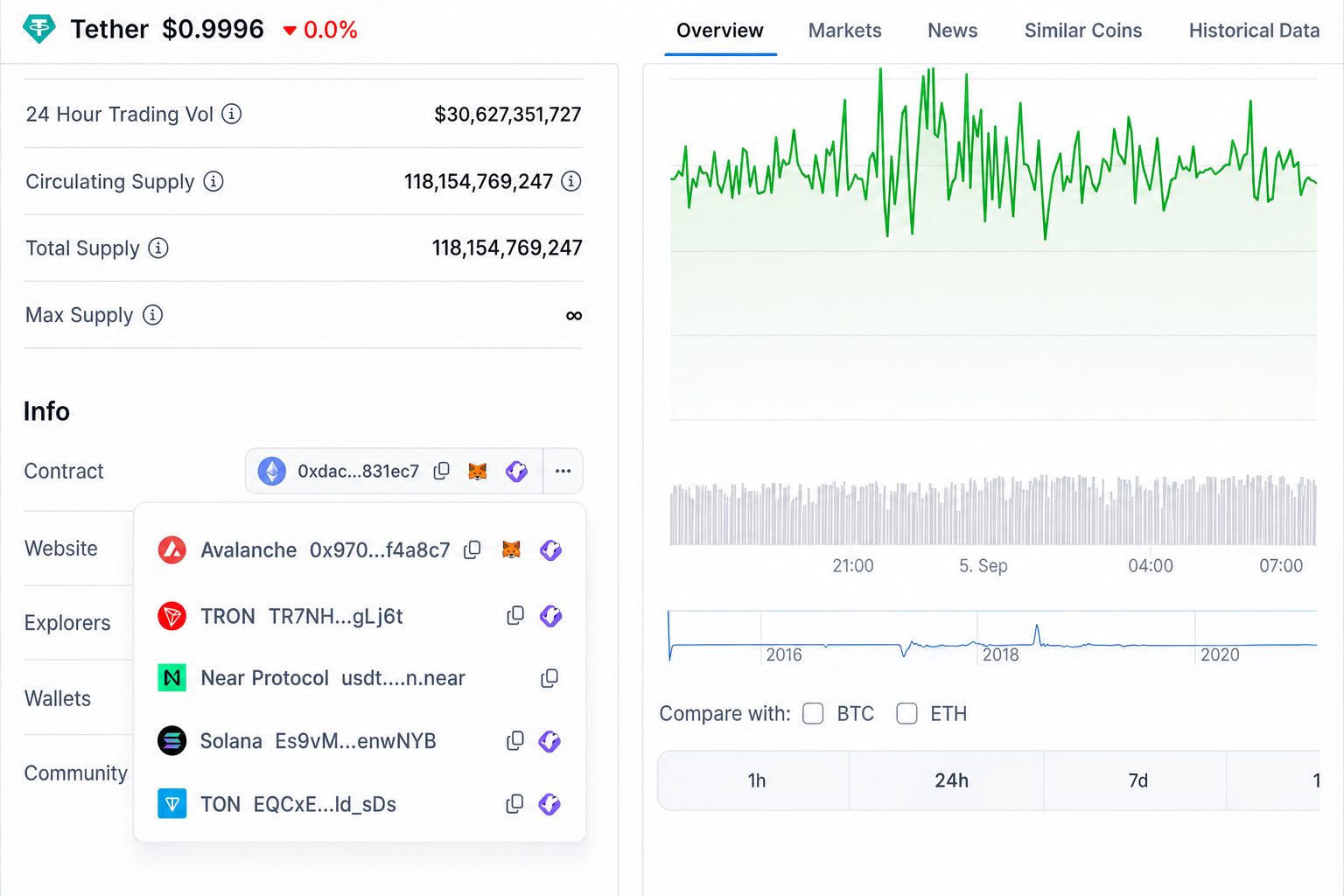Copy TRON contract address
This screenshot has width=1344, height=896.
click(x=515, y=616)
